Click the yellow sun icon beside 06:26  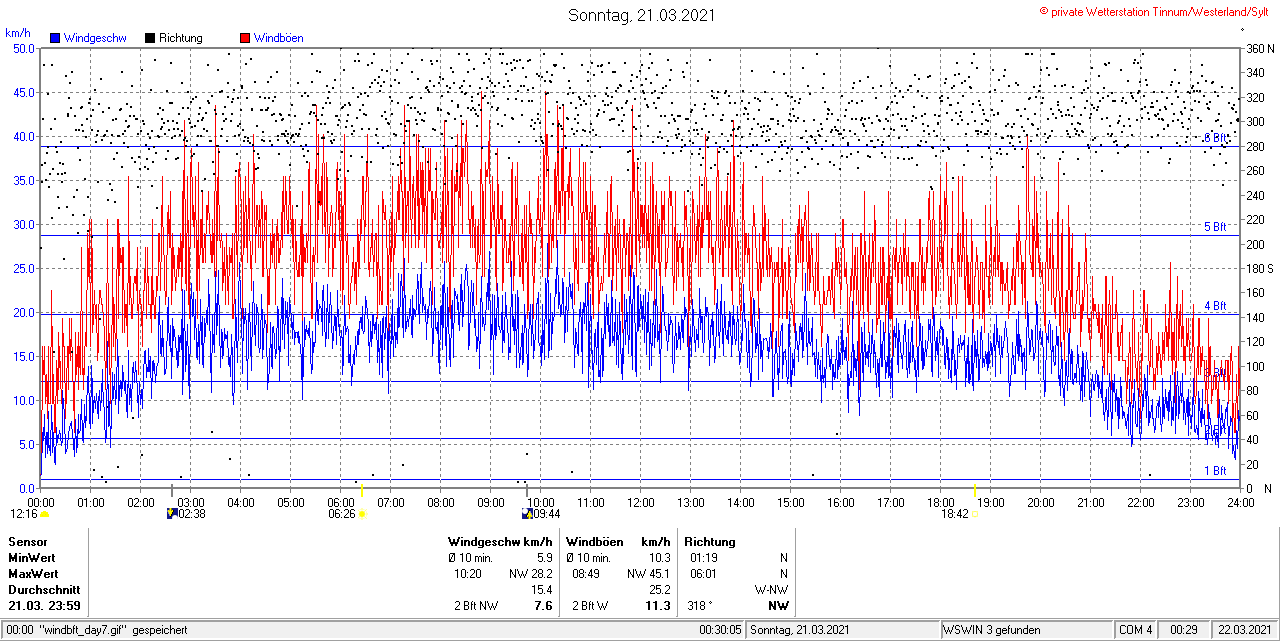click(x=363, y=514)
